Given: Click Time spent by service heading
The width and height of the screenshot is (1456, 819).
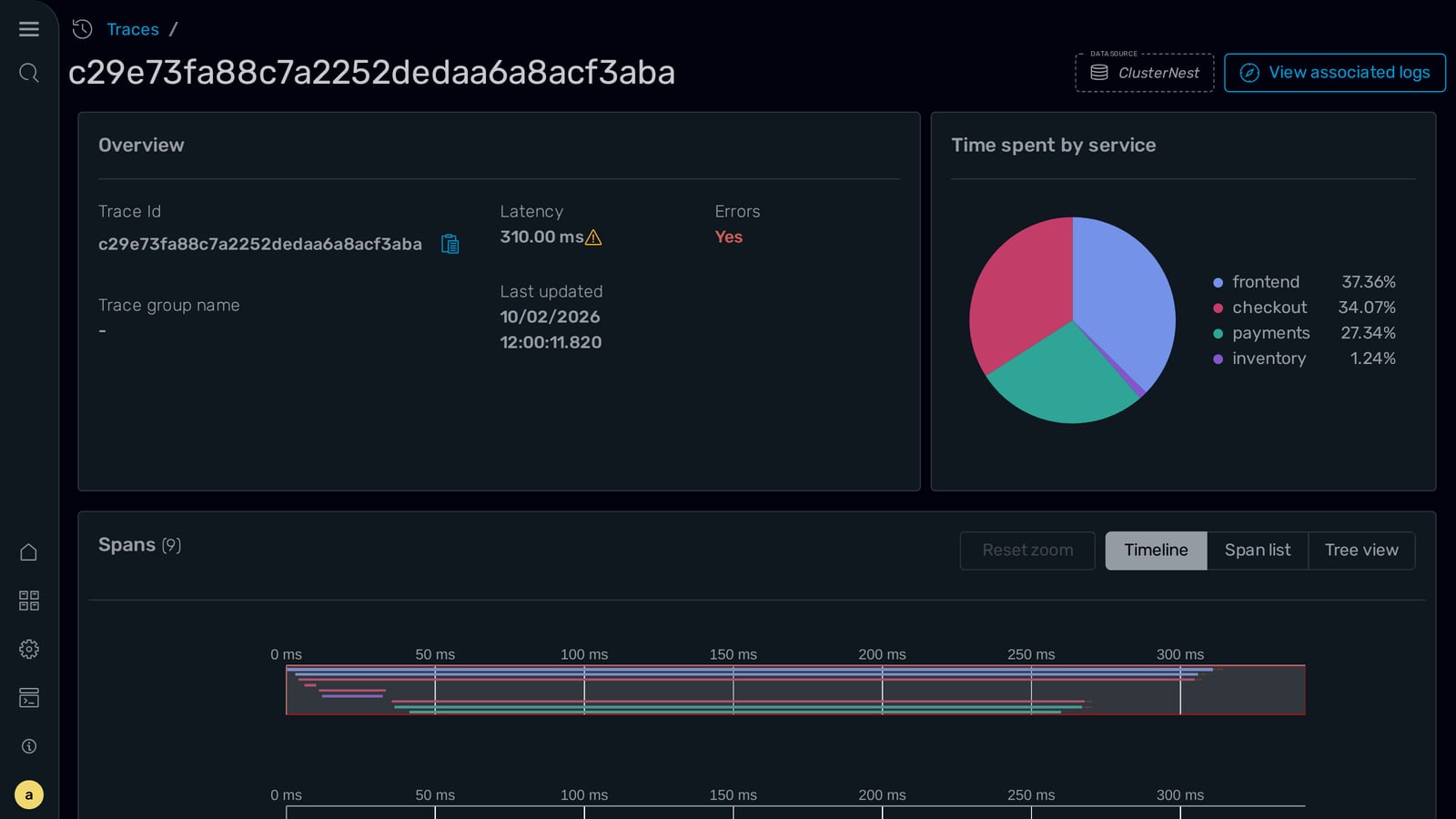Looking at the screenshot, I should pos(1054,146).
